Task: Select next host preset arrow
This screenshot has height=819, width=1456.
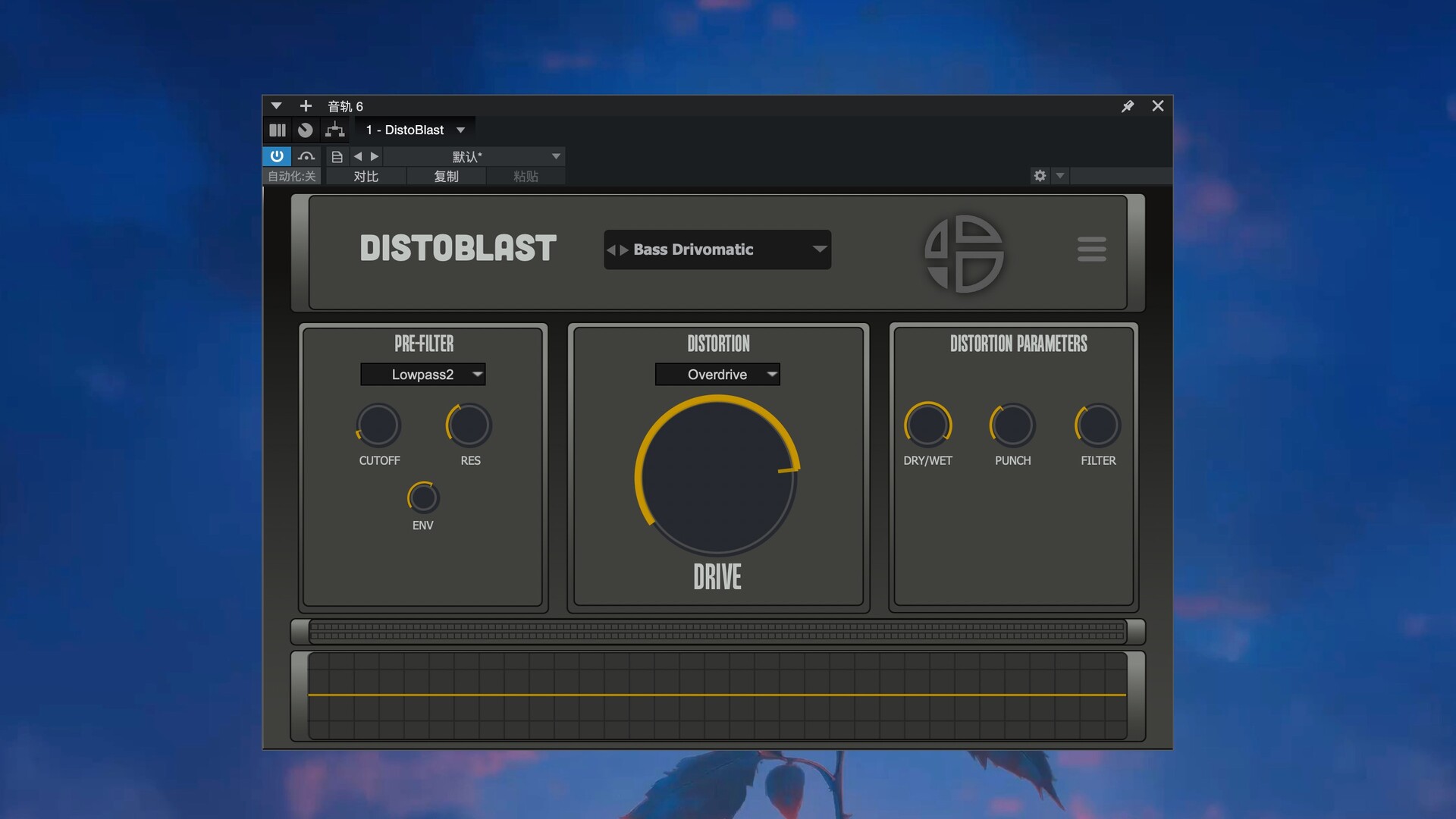Action: [375, 156]
